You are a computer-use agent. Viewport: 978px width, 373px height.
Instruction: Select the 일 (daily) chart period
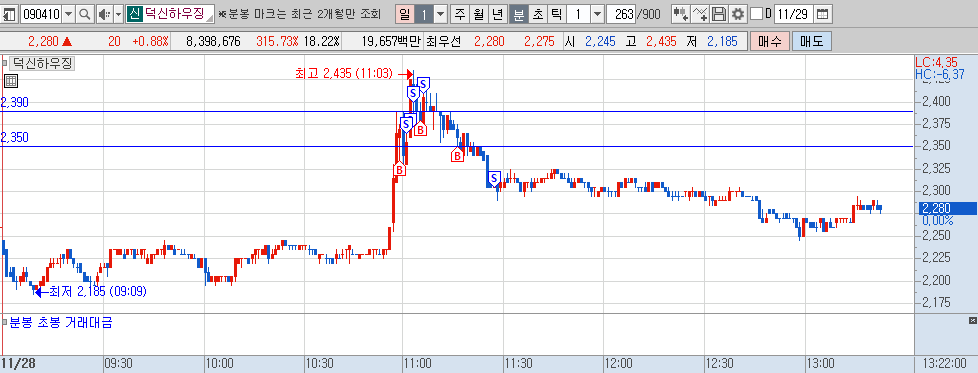404,14
